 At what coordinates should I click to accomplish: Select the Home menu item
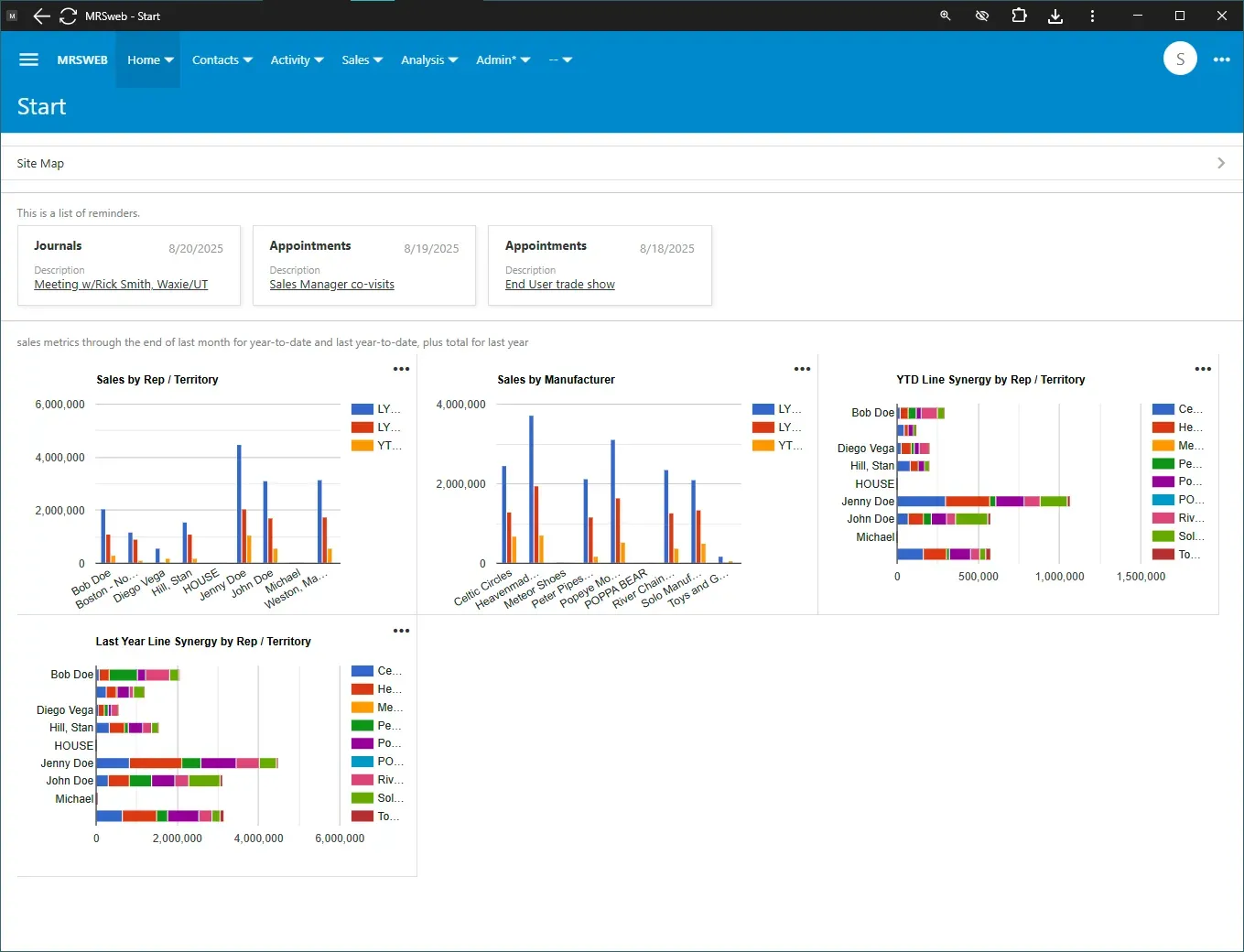(150, 59)
